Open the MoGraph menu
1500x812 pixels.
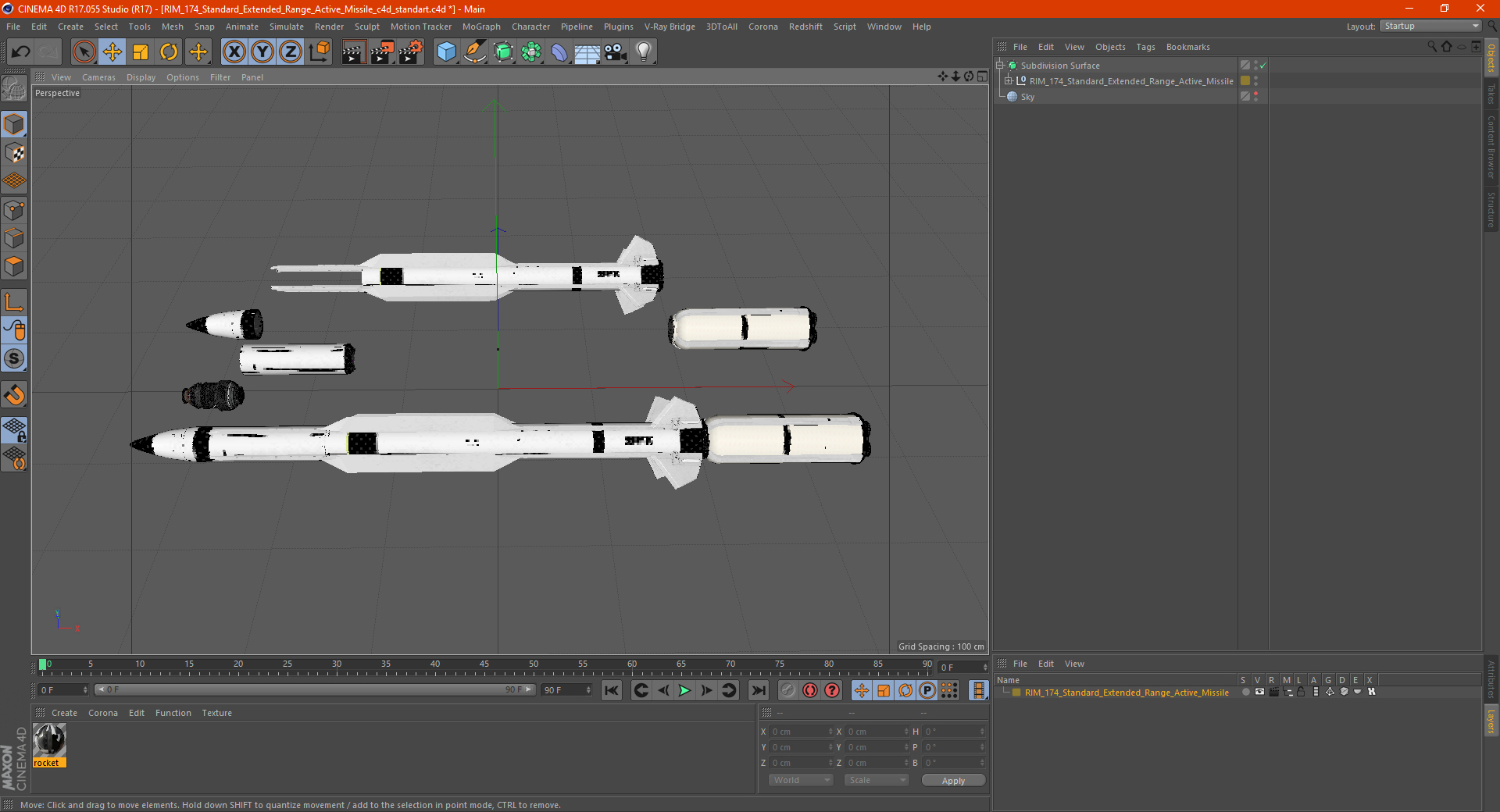481,27
